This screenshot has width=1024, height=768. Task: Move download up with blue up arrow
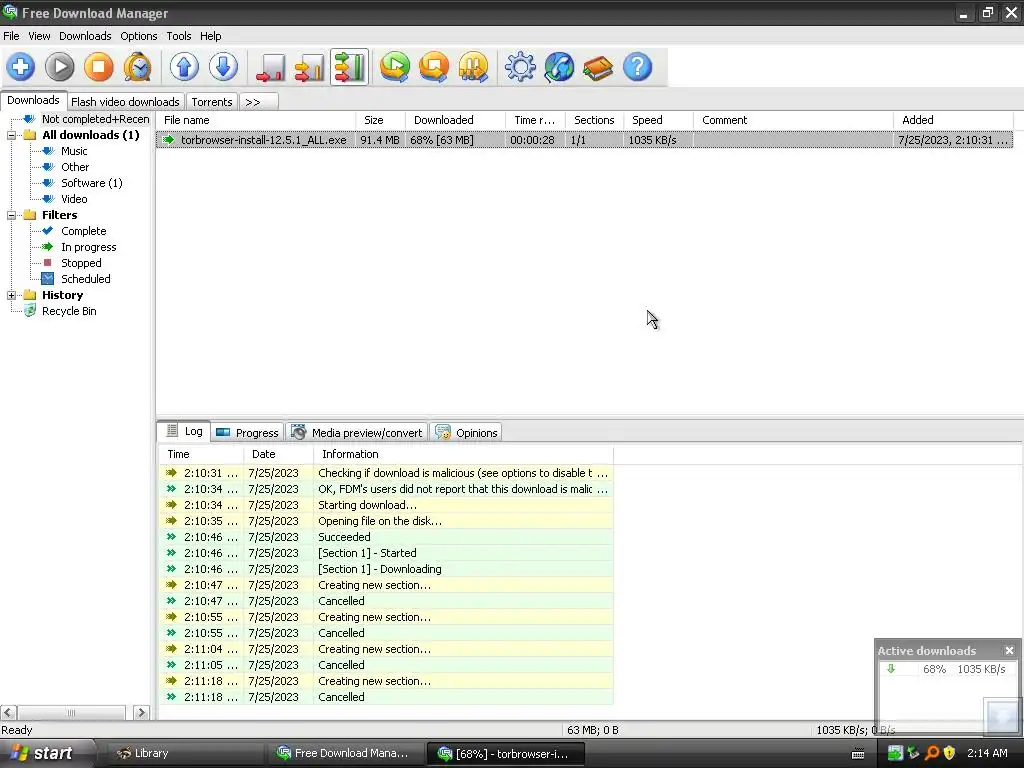pyautogui.click(x=184, y=67)
